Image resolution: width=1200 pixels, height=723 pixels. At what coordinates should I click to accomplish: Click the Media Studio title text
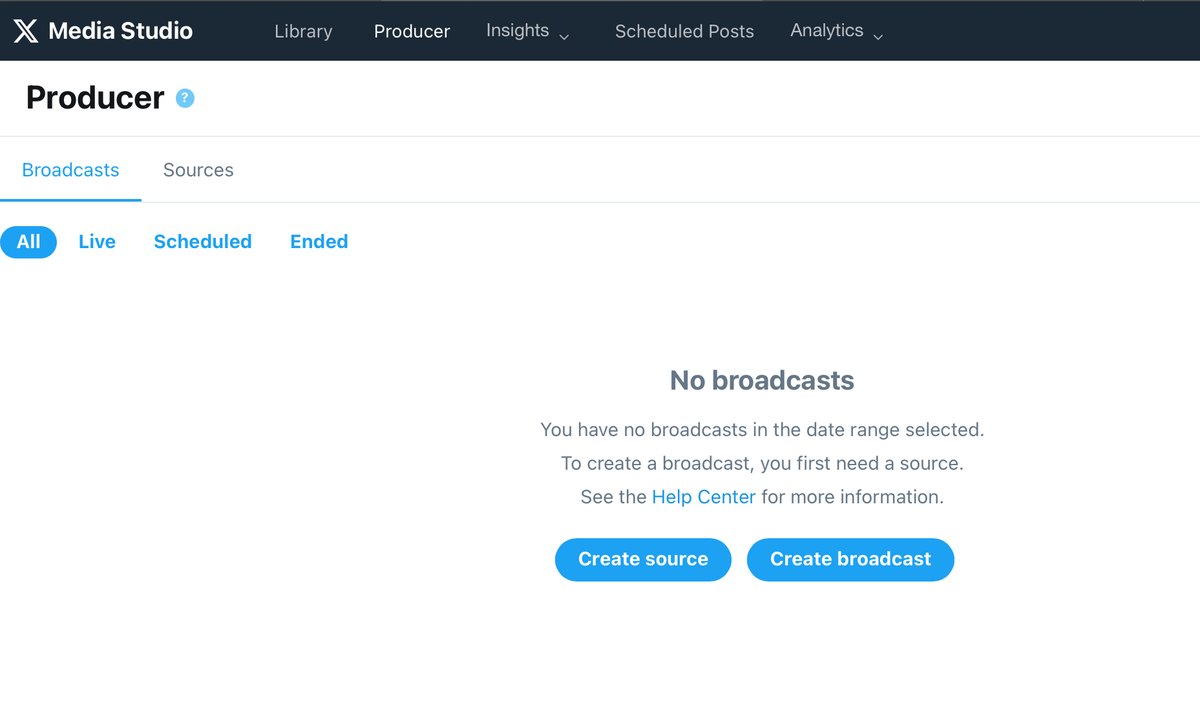[x=120, y=31]
